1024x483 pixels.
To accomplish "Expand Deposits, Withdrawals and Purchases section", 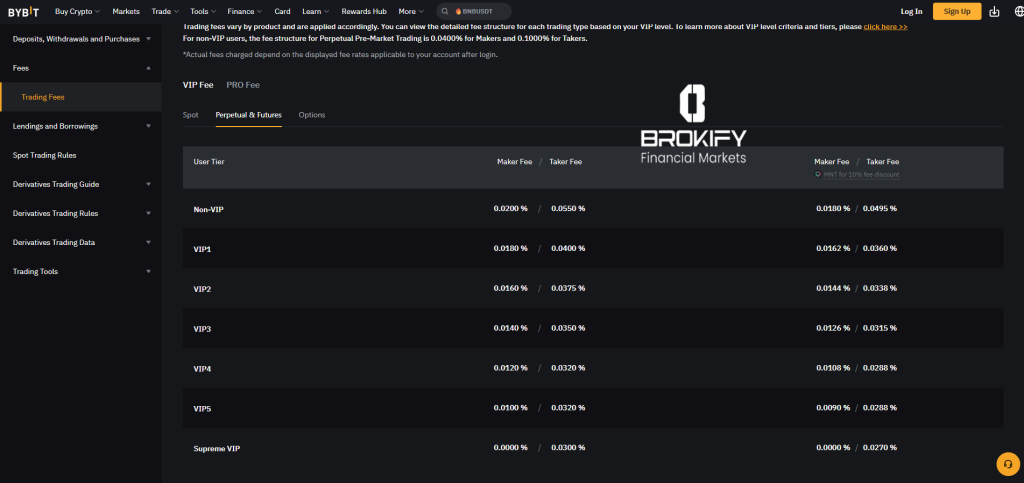I will tap(148, 39).
